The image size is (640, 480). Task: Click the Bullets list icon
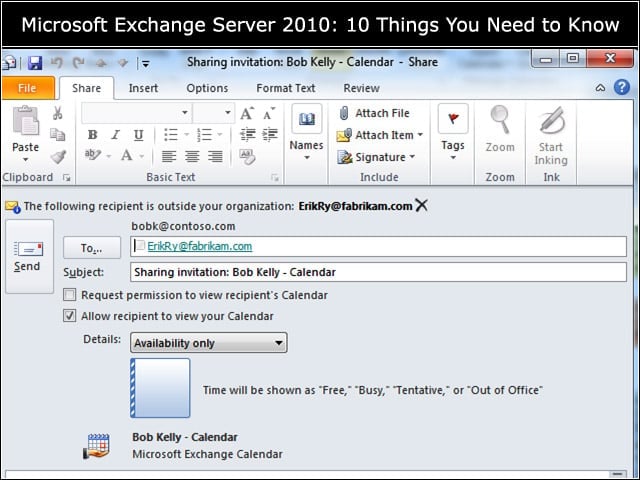point(171,135)
